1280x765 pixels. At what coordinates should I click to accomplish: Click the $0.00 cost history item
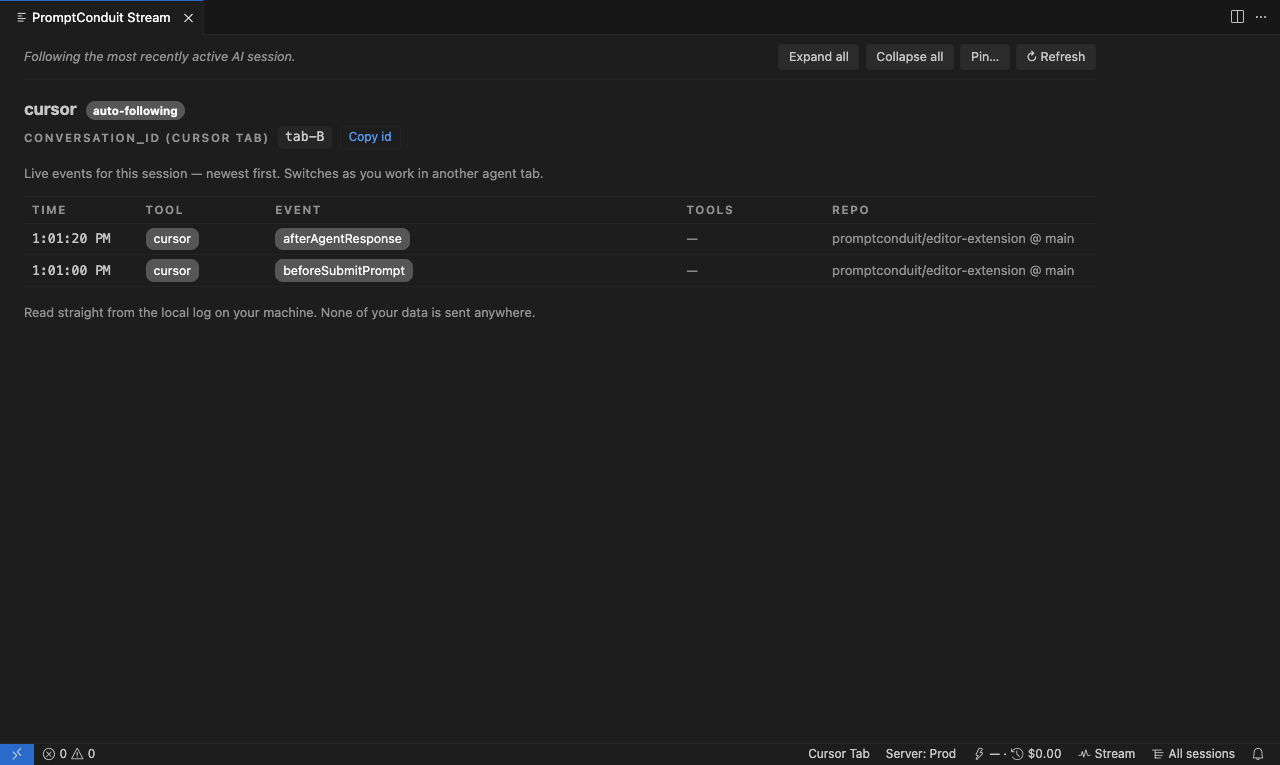click(x=1036, y=754)
